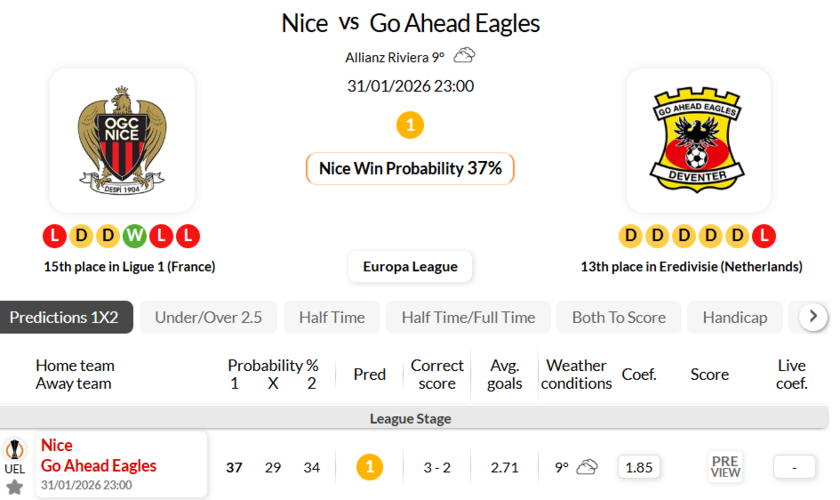Click the red L form badge for Go Ahead Eagles
Image resolution: width=840 pixels, height=500 pixels.
coord(763,237)
